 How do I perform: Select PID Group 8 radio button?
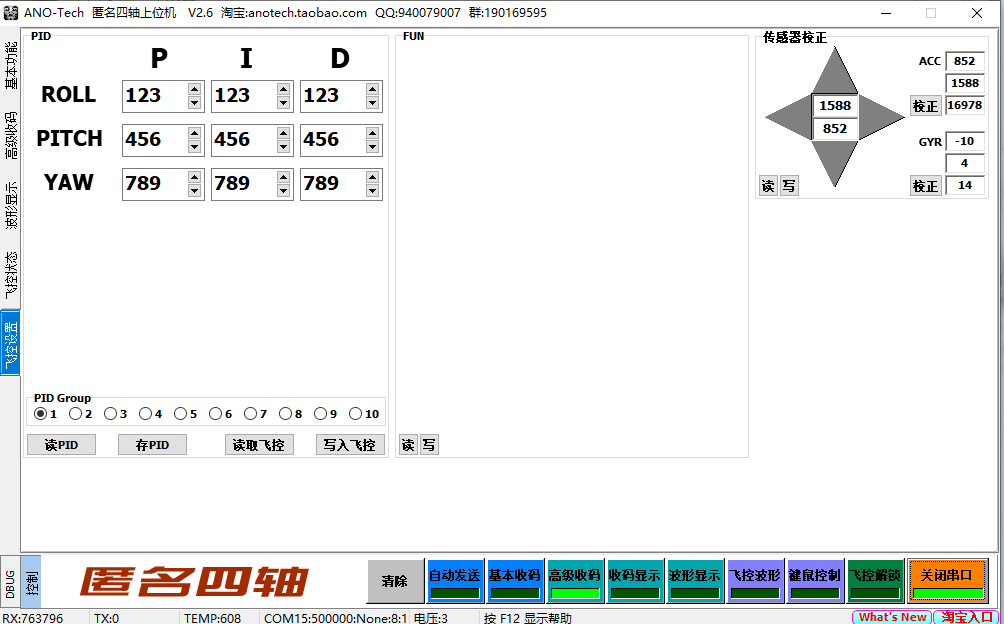pyautogui.click(x=285, y=413)
